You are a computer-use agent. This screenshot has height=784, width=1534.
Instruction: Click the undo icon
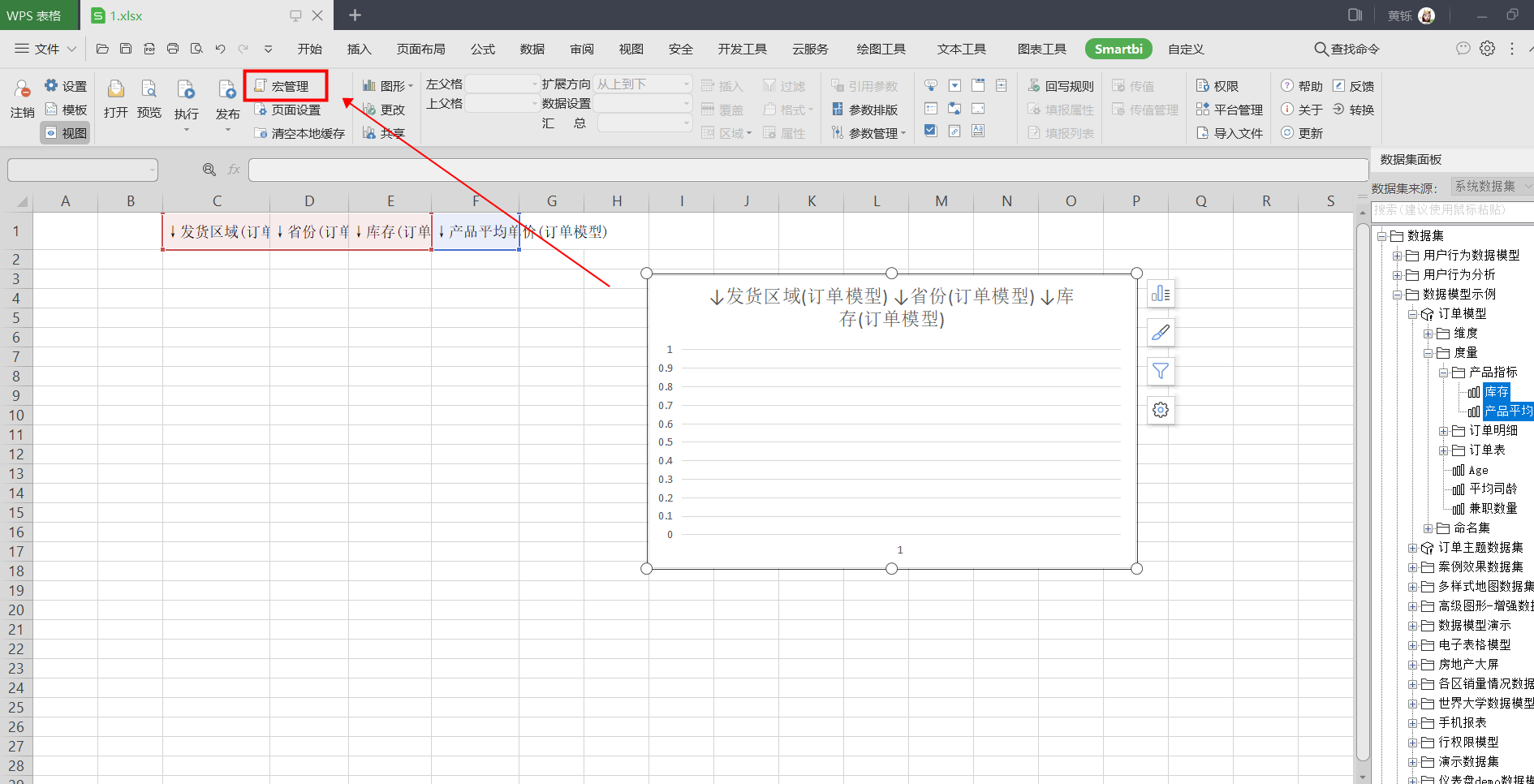[220, 49]
